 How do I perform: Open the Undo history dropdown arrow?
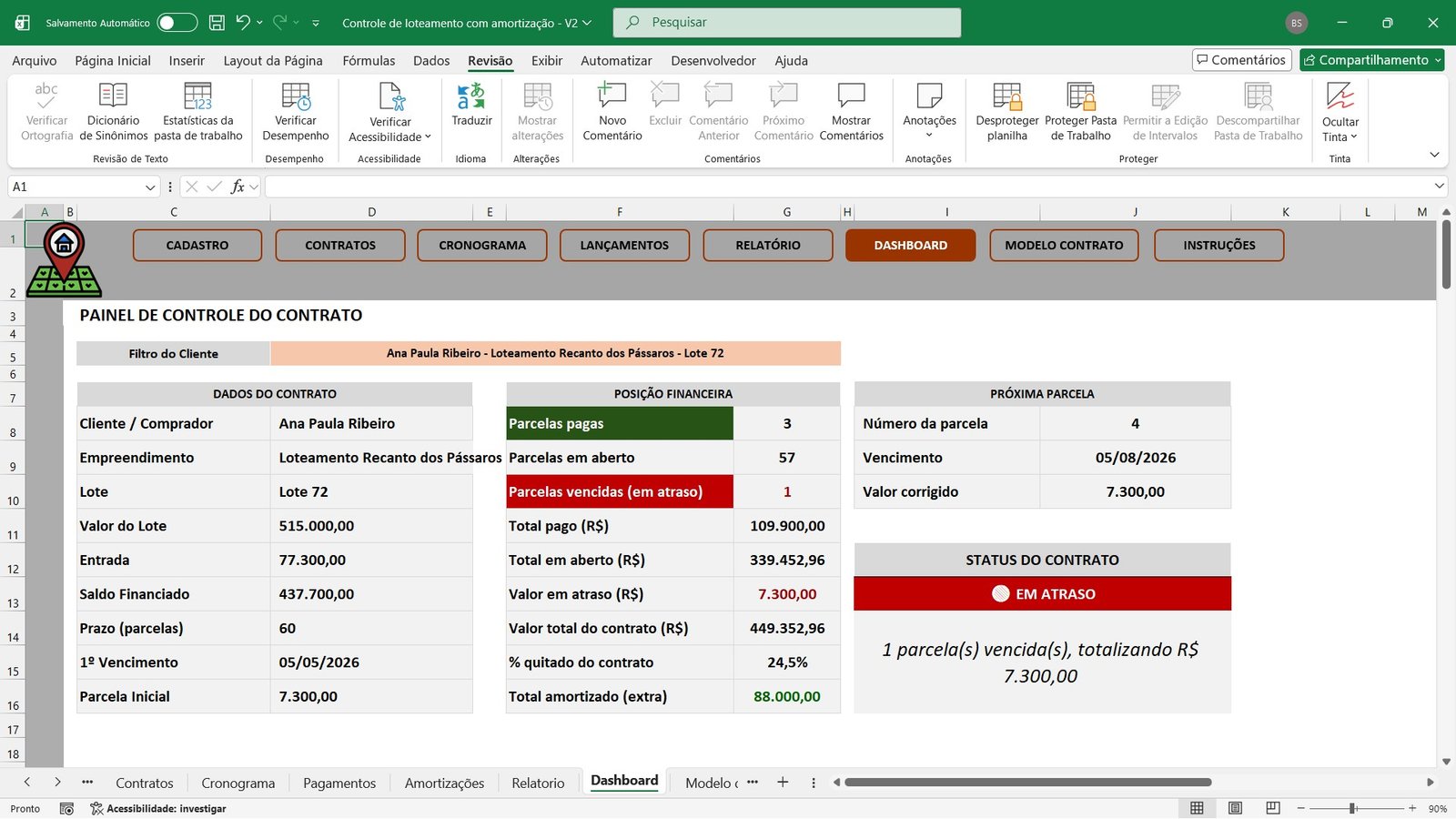pos(259,22)
